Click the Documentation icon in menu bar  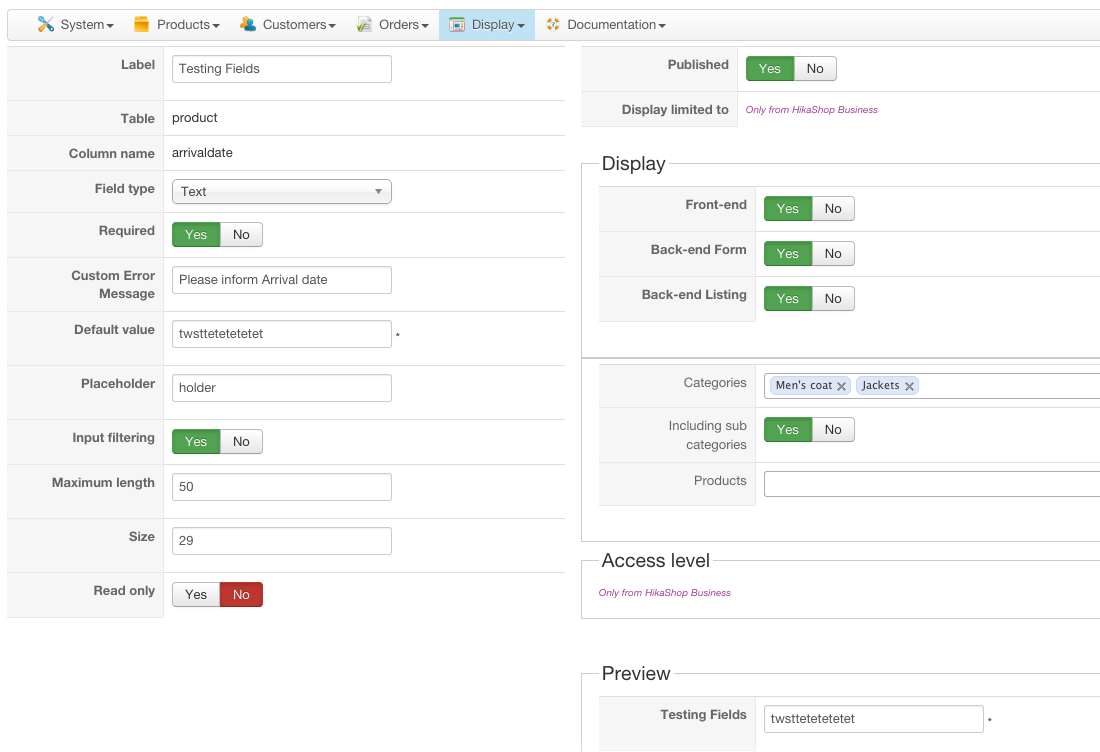[553, 24]
